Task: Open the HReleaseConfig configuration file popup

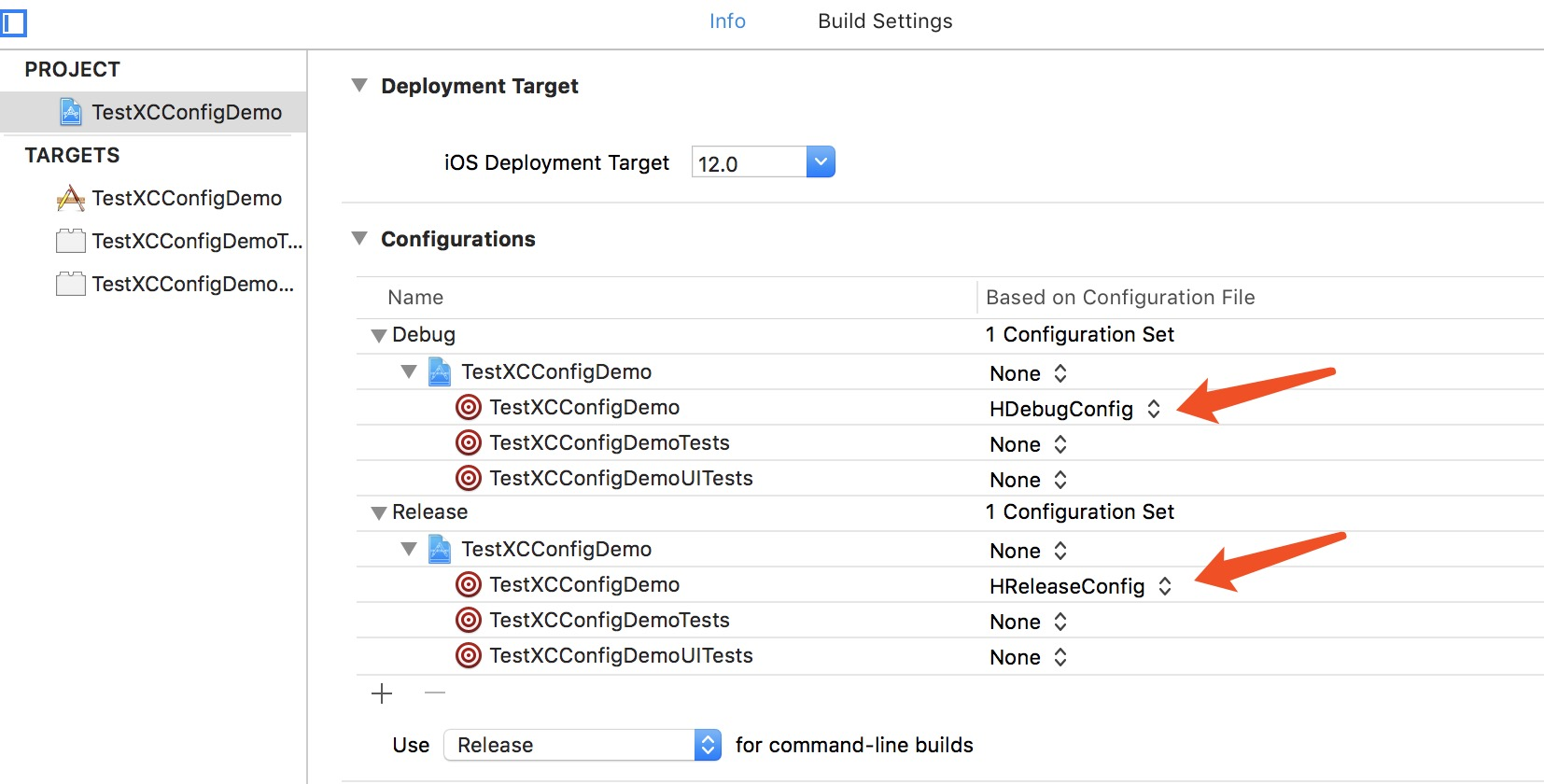Action: click(x=1079, y=586)
